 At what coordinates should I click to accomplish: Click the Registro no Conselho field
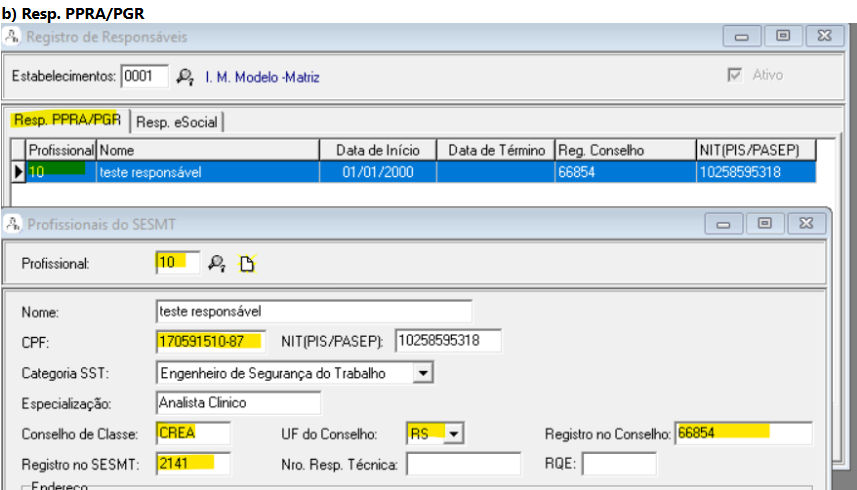(x=743, y=433)
